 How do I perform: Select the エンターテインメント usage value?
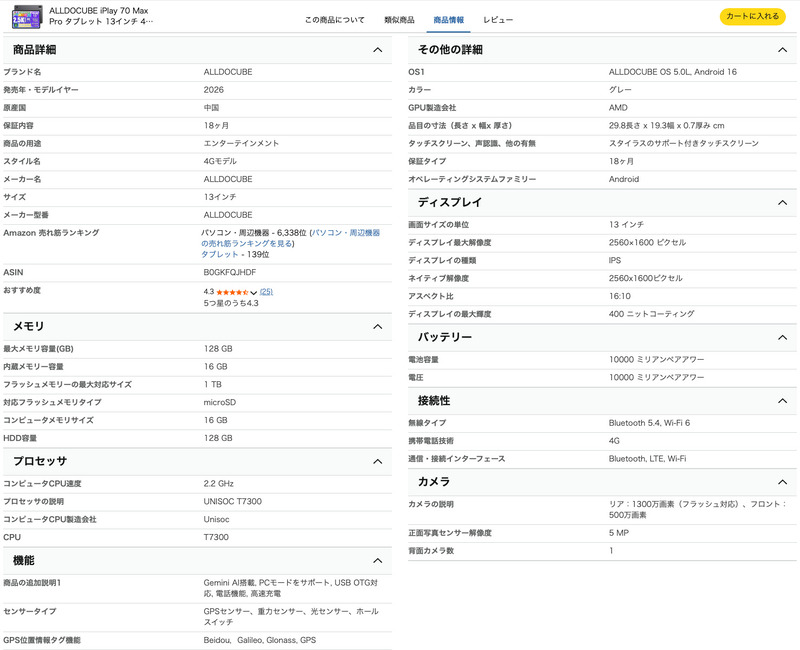point(241,143)
